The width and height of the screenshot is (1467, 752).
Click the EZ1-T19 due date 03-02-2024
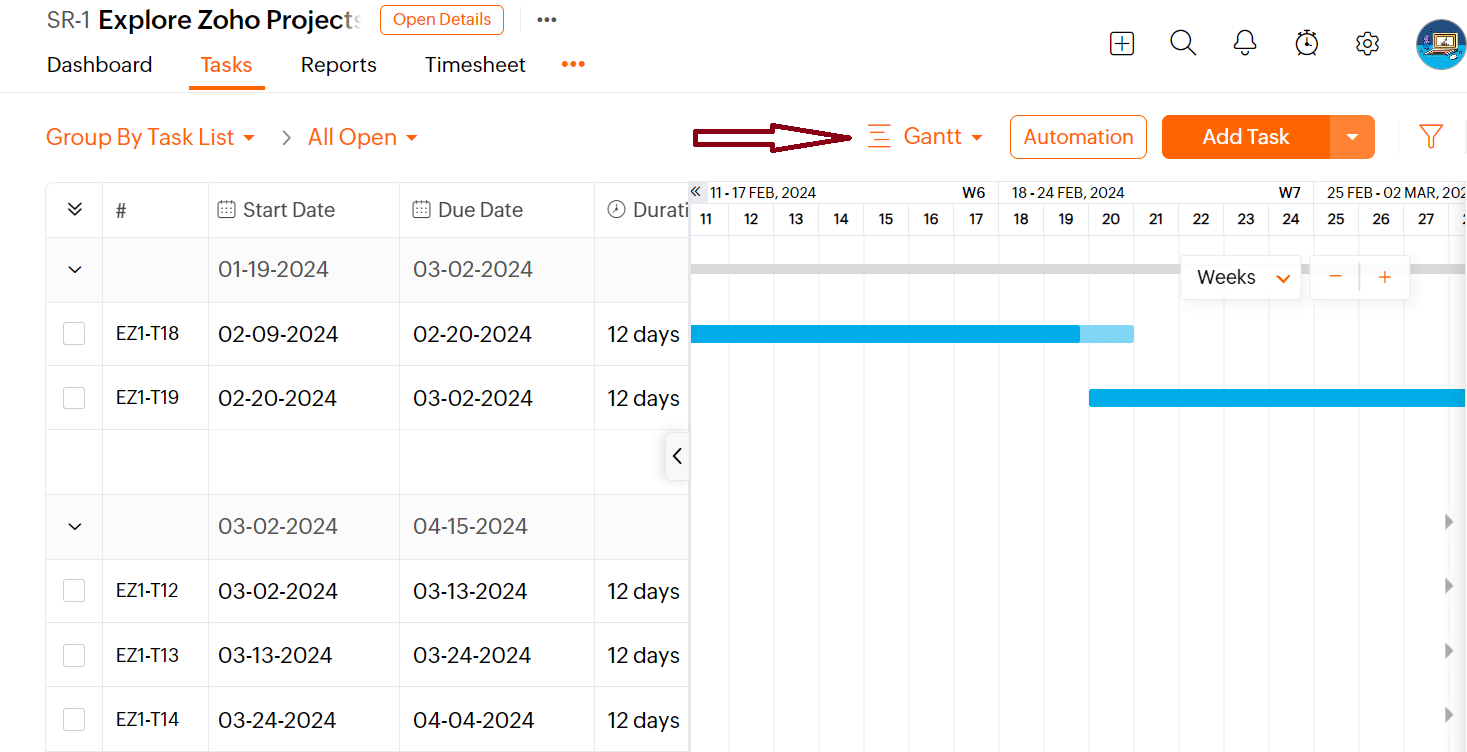tap(473, 398)
